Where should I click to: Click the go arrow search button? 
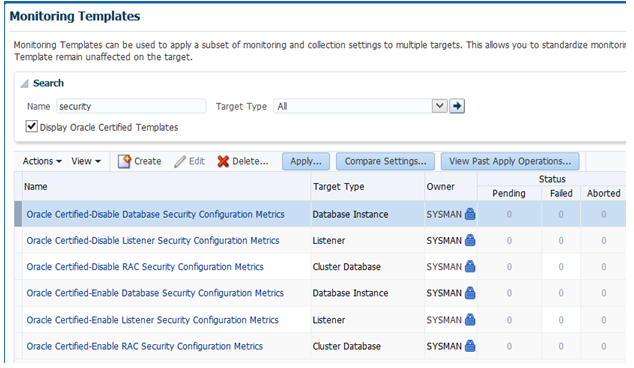pos(457,106)
